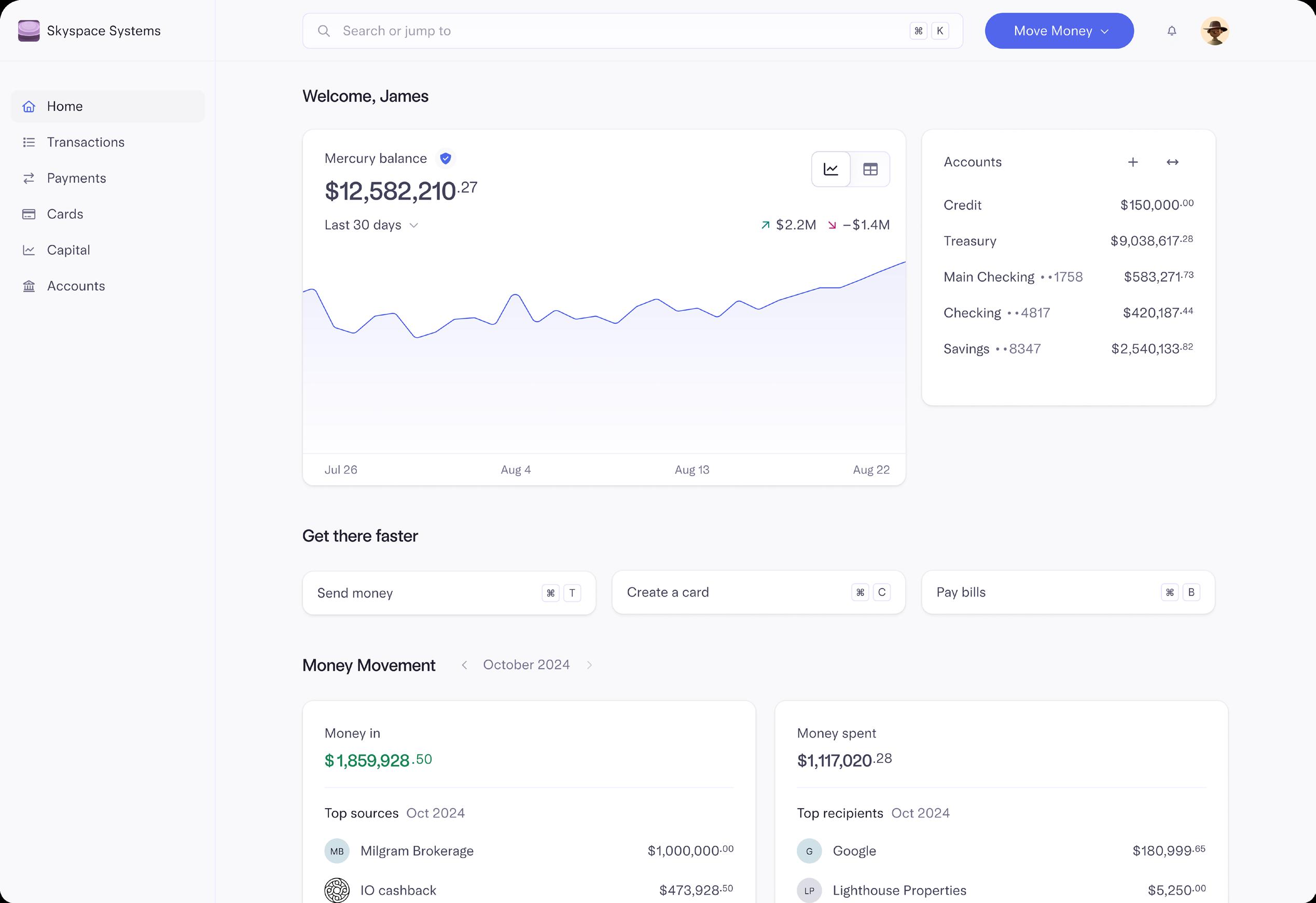Click the transfer arrows icon in Accounts
Screen dimensions: 1316x903
(x=1172, y=162)
